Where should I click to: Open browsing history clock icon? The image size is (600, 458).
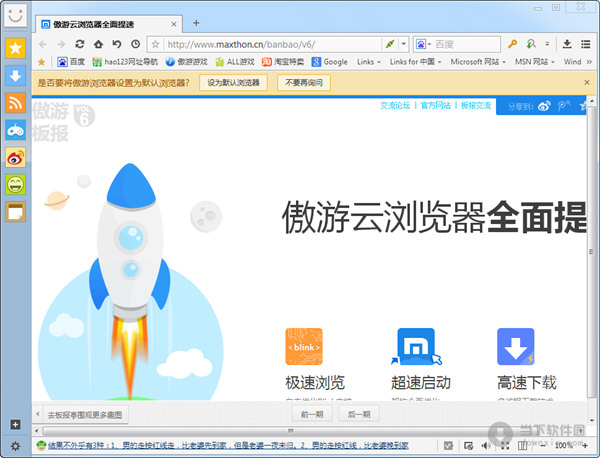coord(135,44)
